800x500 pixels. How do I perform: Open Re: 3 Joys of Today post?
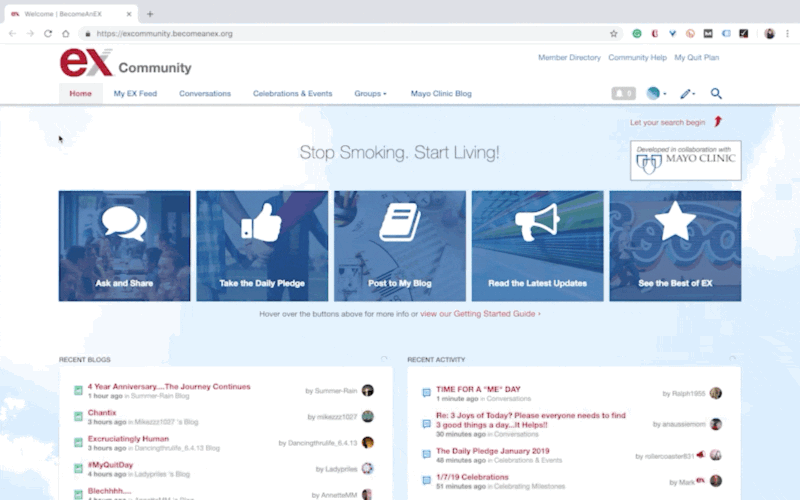coord(531,420)
